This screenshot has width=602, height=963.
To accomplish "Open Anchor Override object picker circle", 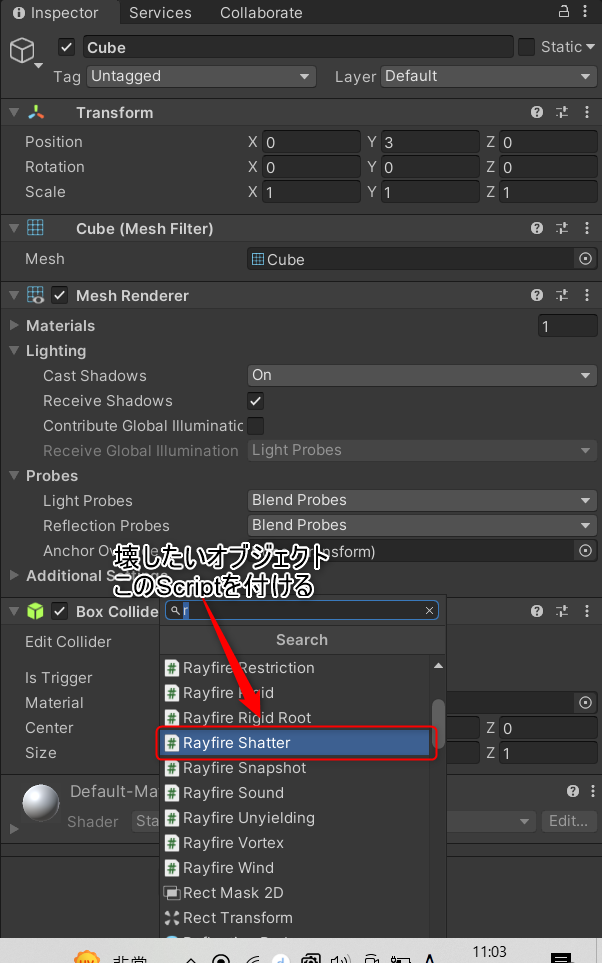I will (585, 551).
